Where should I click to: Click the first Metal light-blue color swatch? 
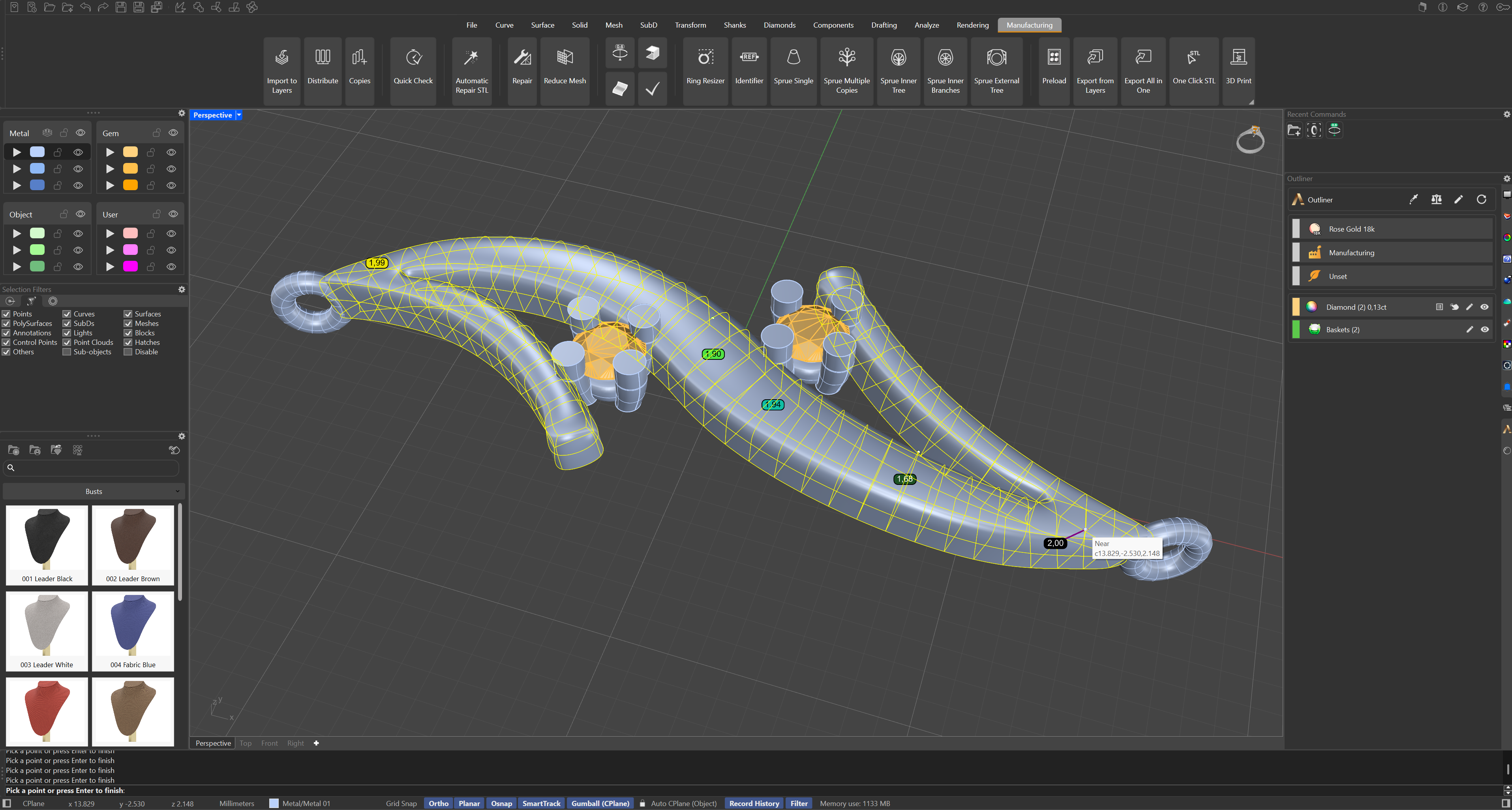point(37,152)
